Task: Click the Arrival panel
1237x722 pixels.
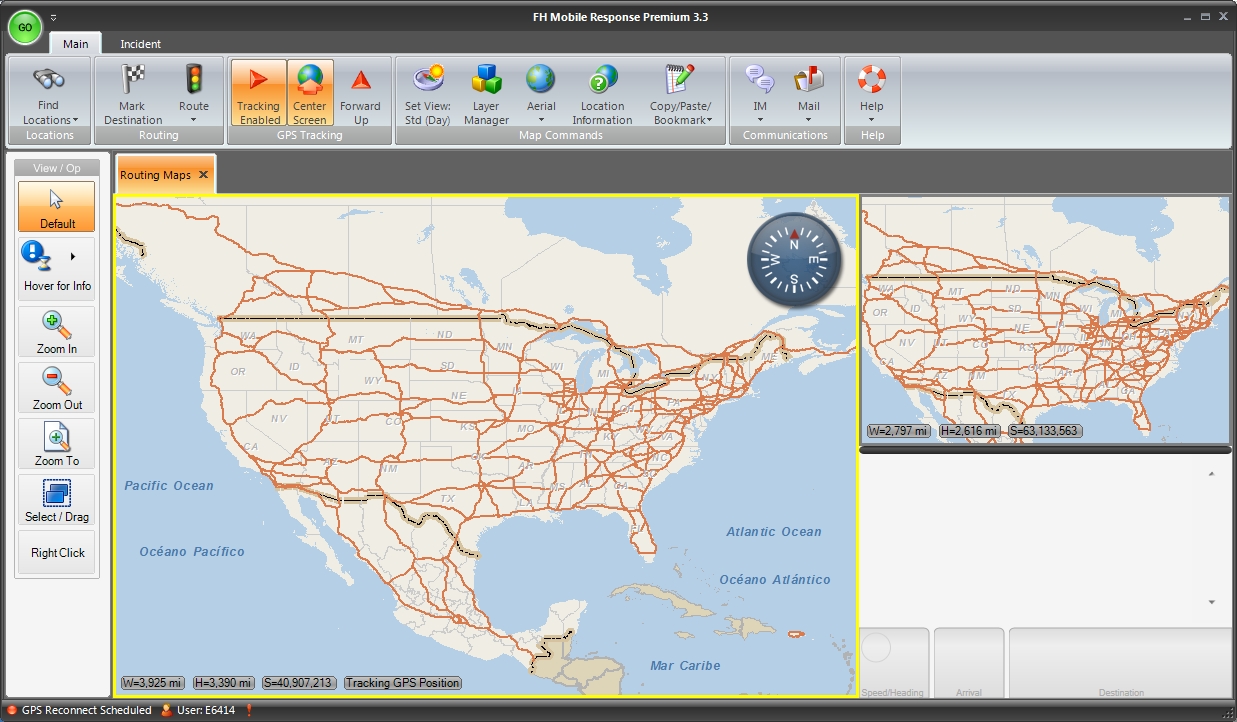Action: tap(968, 663)
